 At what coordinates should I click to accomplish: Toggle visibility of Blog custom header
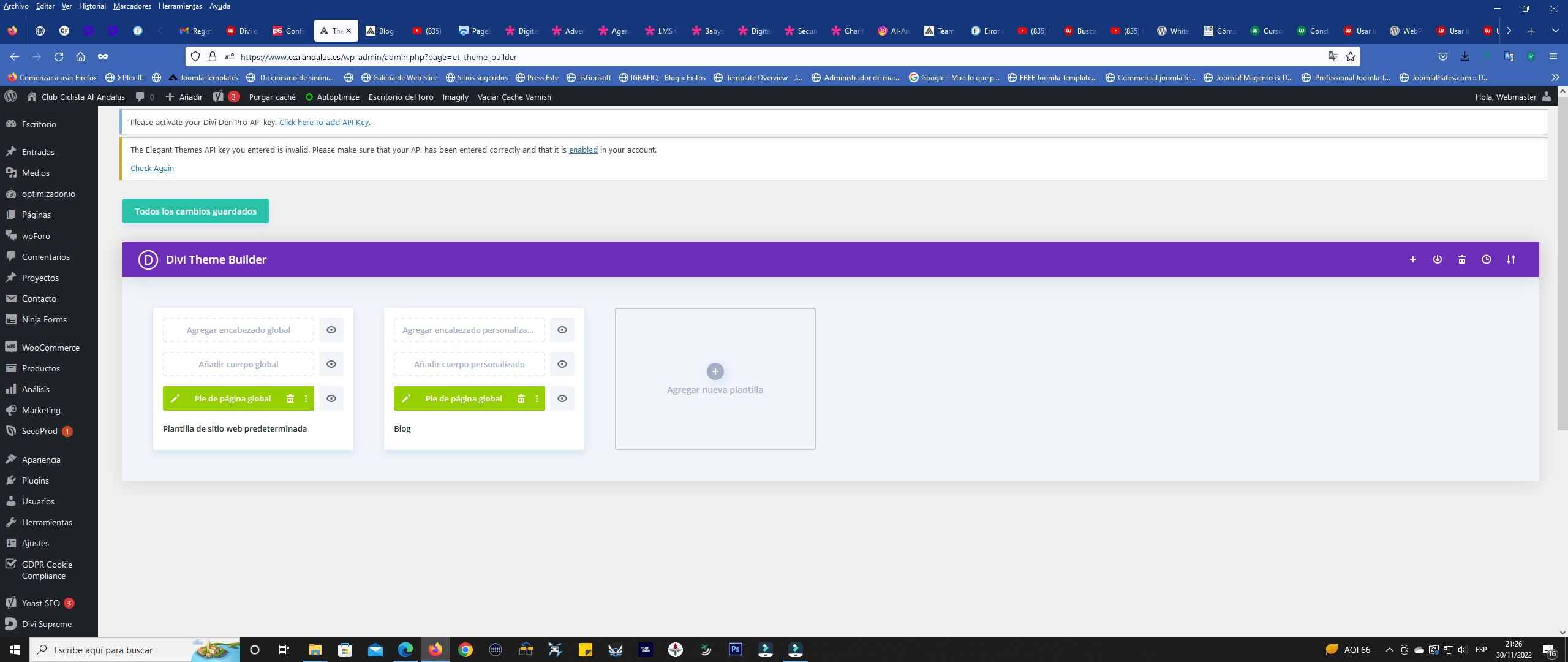tap(562, 330)
